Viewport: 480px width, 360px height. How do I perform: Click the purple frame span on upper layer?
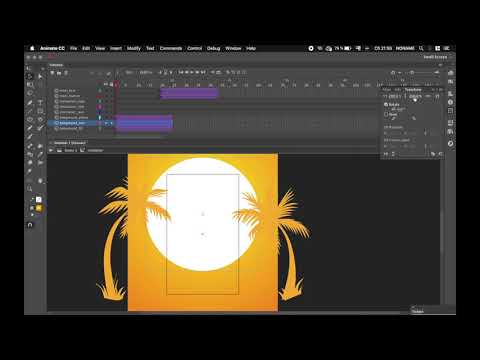[x=189, y=93]
